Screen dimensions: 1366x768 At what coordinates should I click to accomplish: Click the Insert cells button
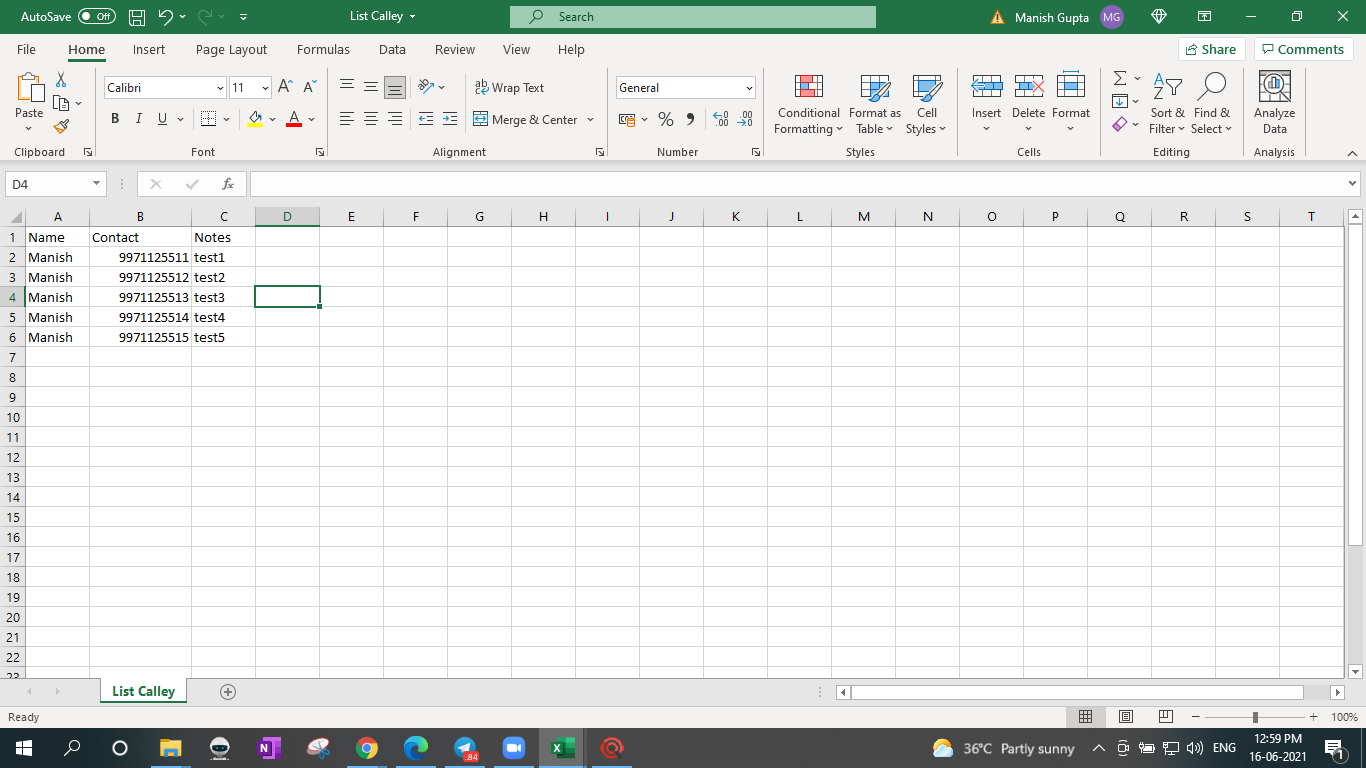(x=986, y=103)
